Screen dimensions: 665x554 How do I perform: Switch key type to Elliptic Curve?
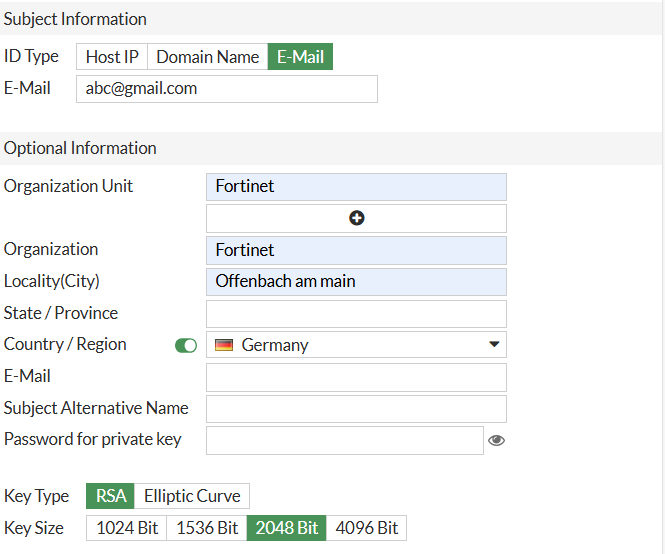[192, 496]
